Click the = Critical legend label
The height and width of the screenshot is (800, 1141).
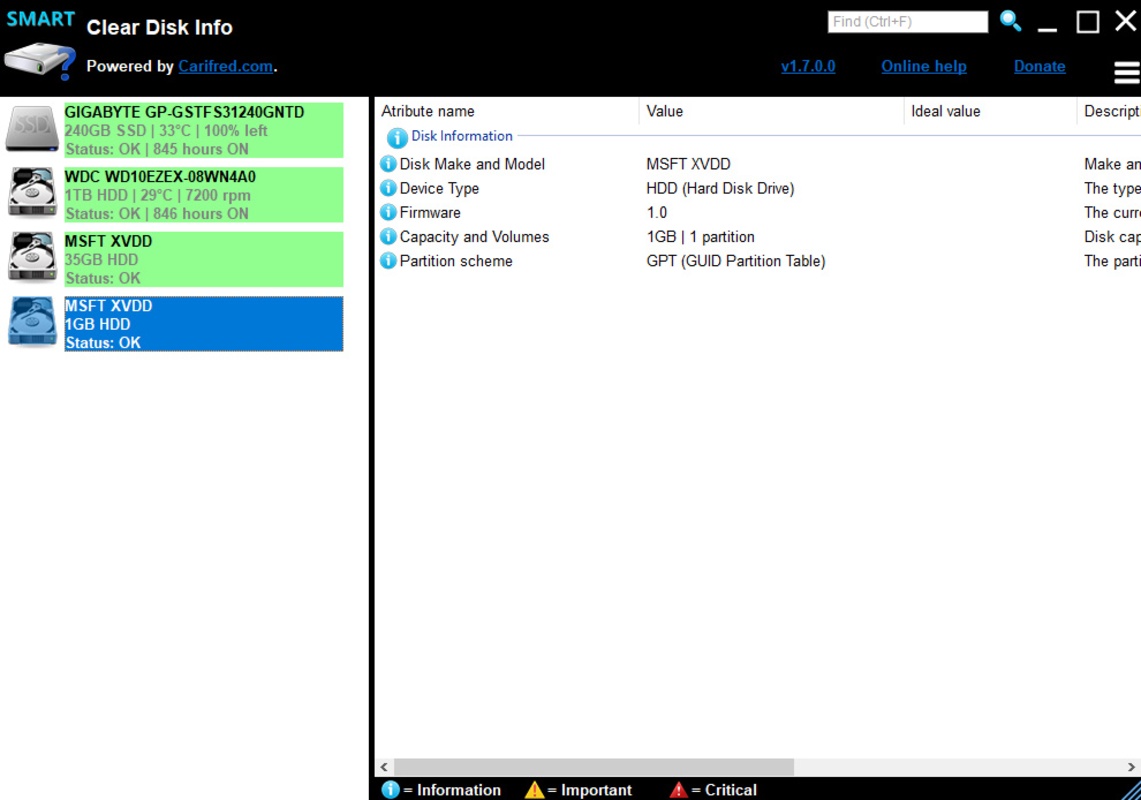723,790
